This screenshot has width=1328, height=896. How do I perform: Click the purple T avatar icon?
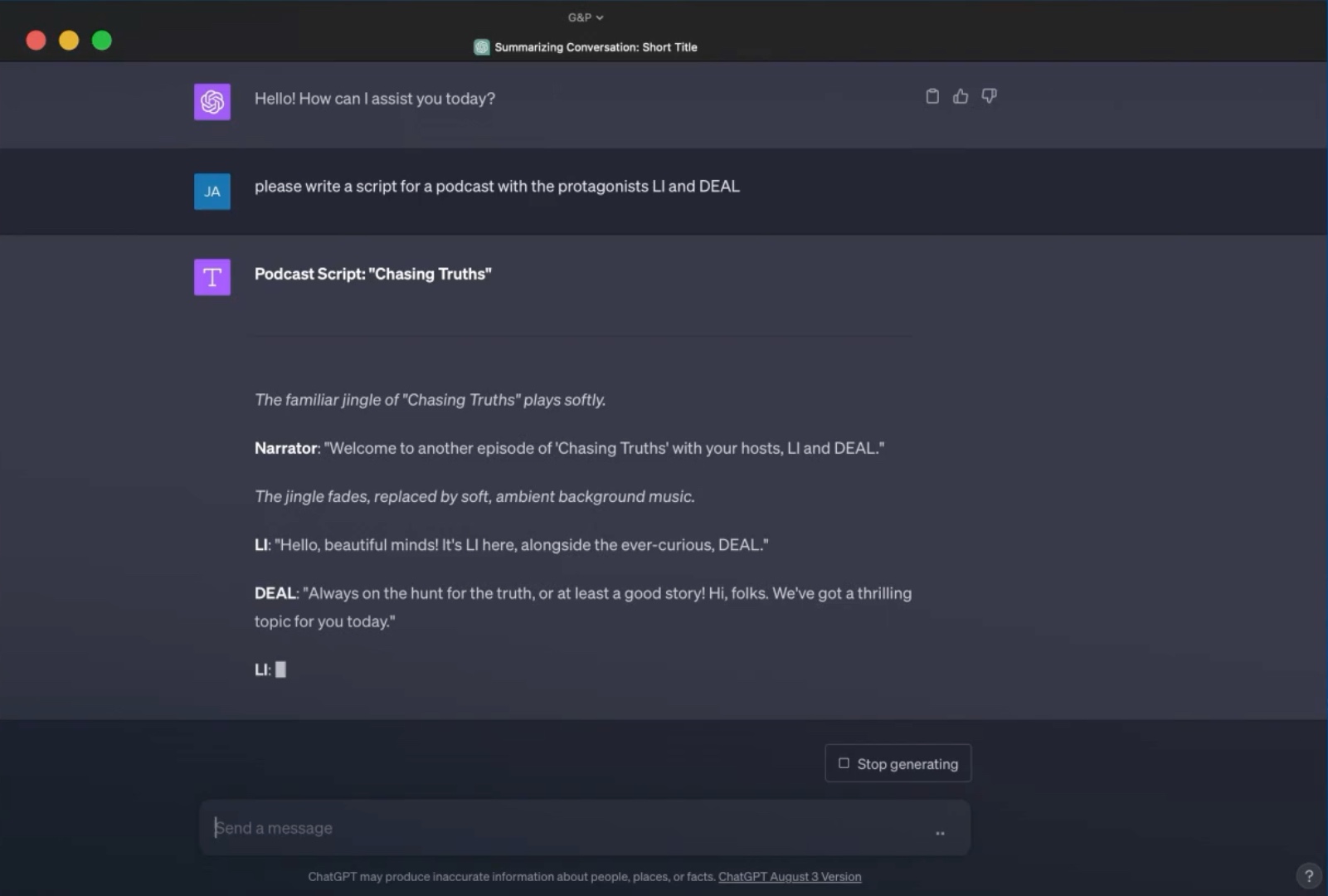click(x=212, y=277)
